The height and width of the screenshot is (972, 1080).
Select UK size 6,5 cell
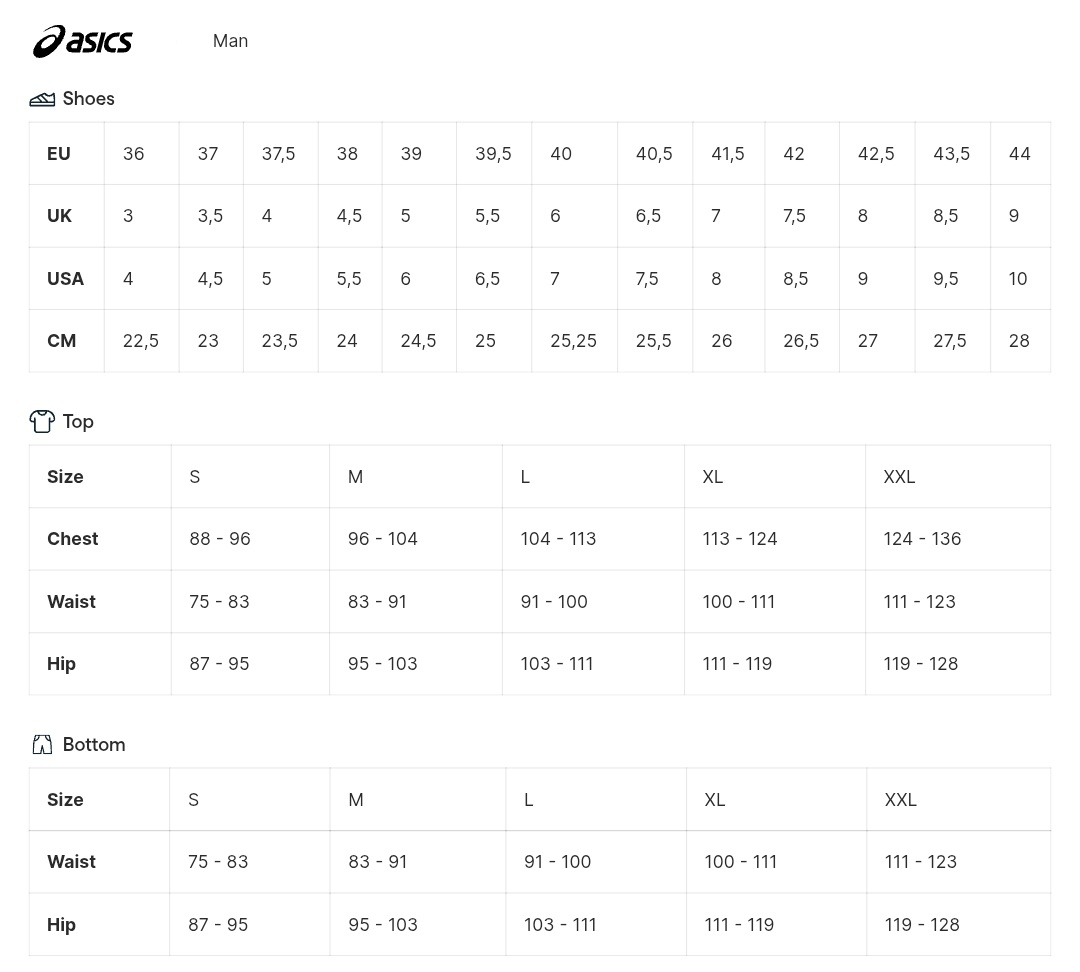655,216
